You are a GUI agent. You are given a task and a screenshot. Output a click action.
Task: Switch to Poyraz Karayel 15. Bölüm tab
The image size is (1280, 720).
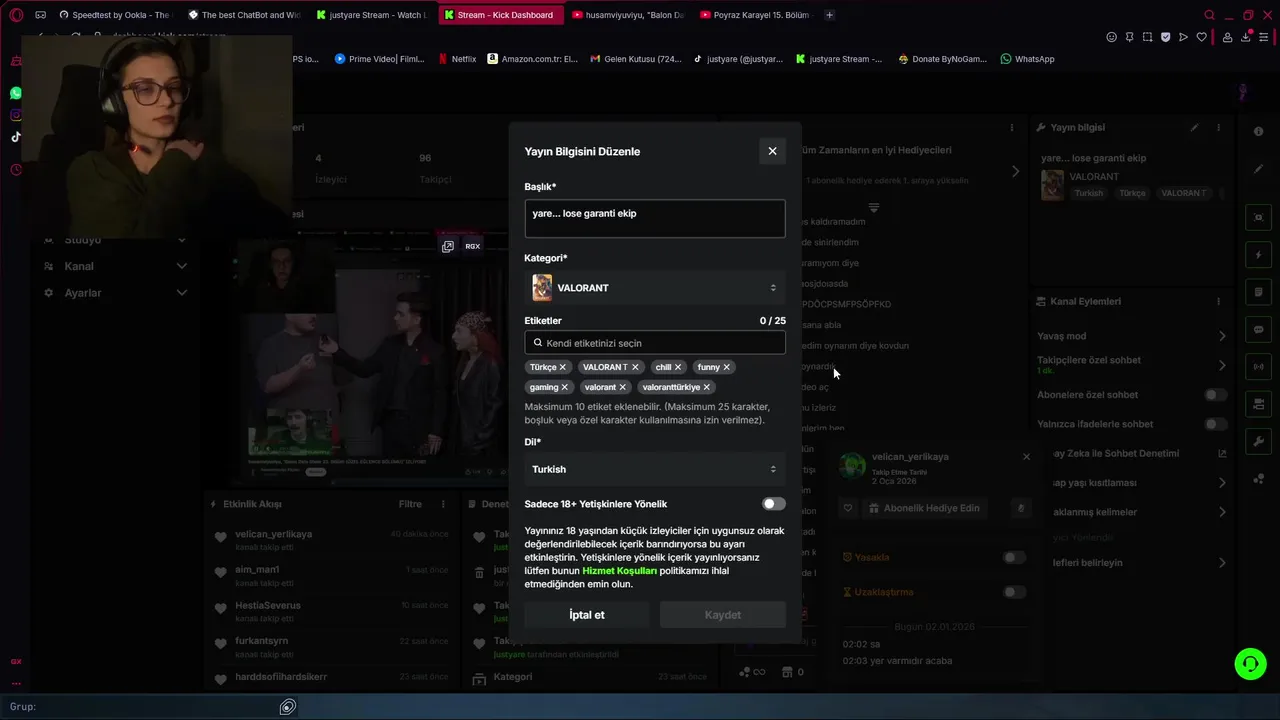click(757, 15)
